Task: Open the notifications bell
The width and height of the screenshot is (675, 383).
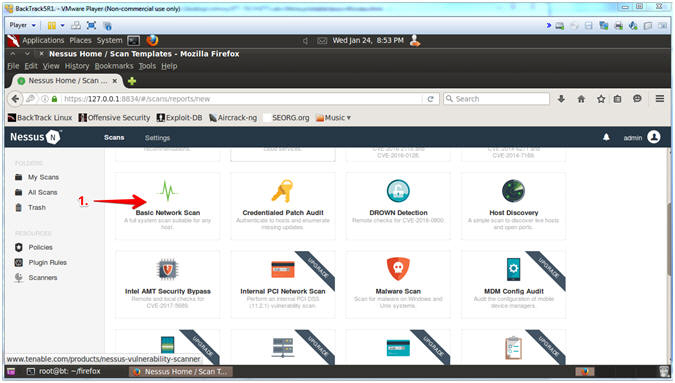Action: click(606, 137)
